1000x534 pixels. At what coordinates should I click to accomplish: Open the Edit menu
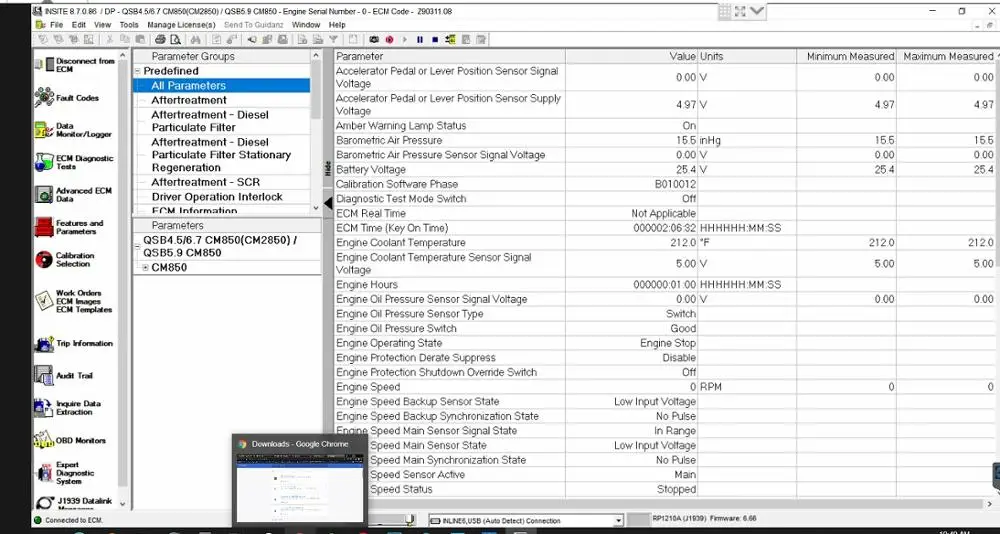(x=78, y=25)
